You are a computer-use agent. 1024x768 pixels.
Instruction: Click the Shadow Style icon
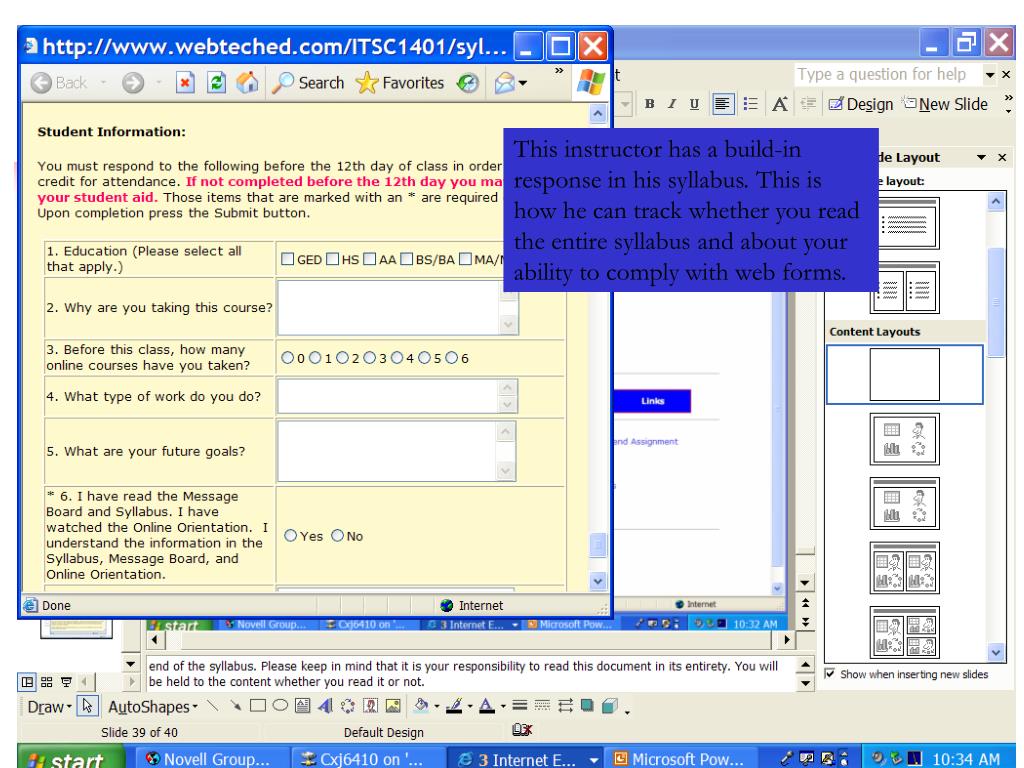[587, 705]
